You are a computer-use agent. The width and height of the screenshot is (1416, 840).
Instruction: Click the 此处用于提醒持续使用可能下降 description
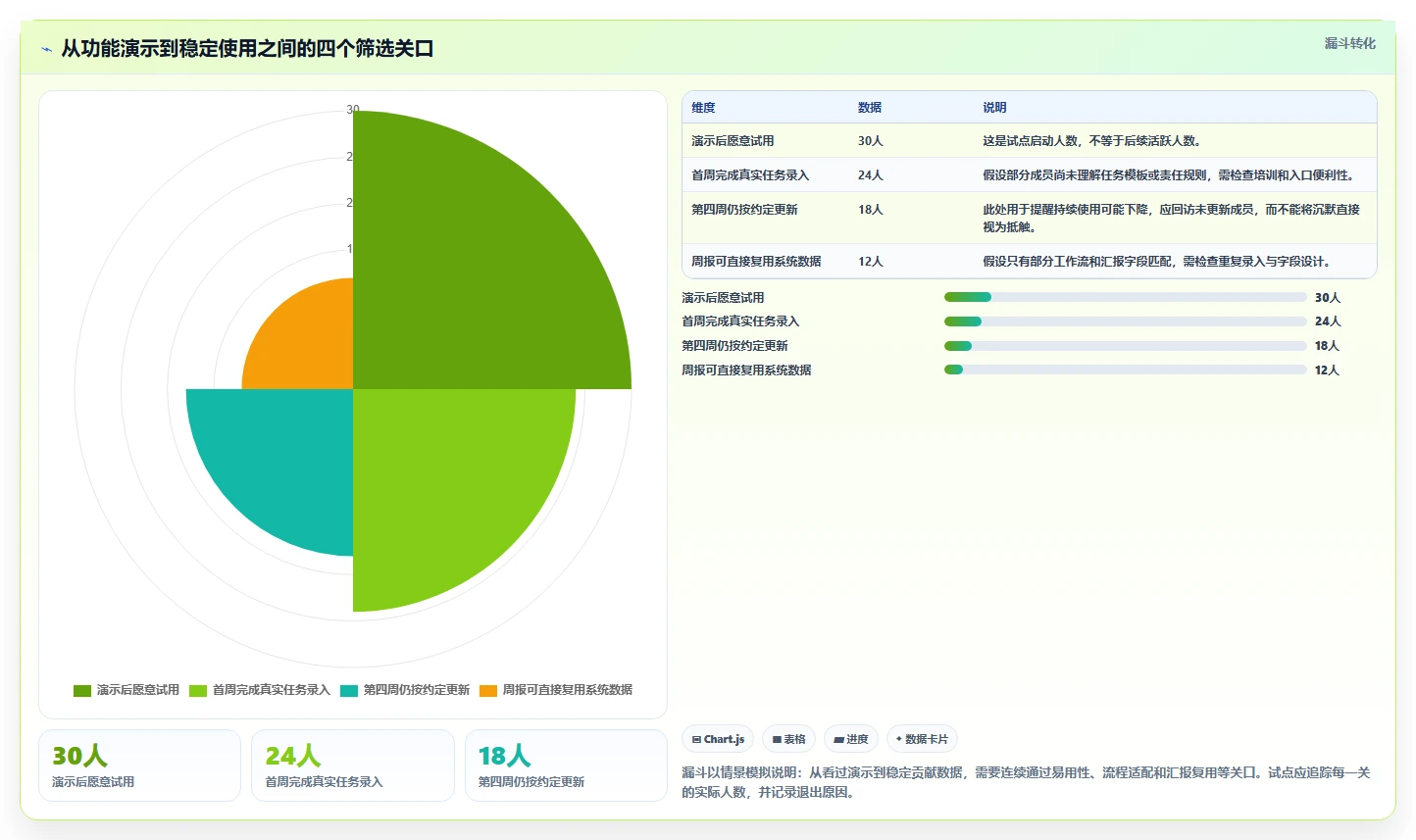tap(1171, 218)
